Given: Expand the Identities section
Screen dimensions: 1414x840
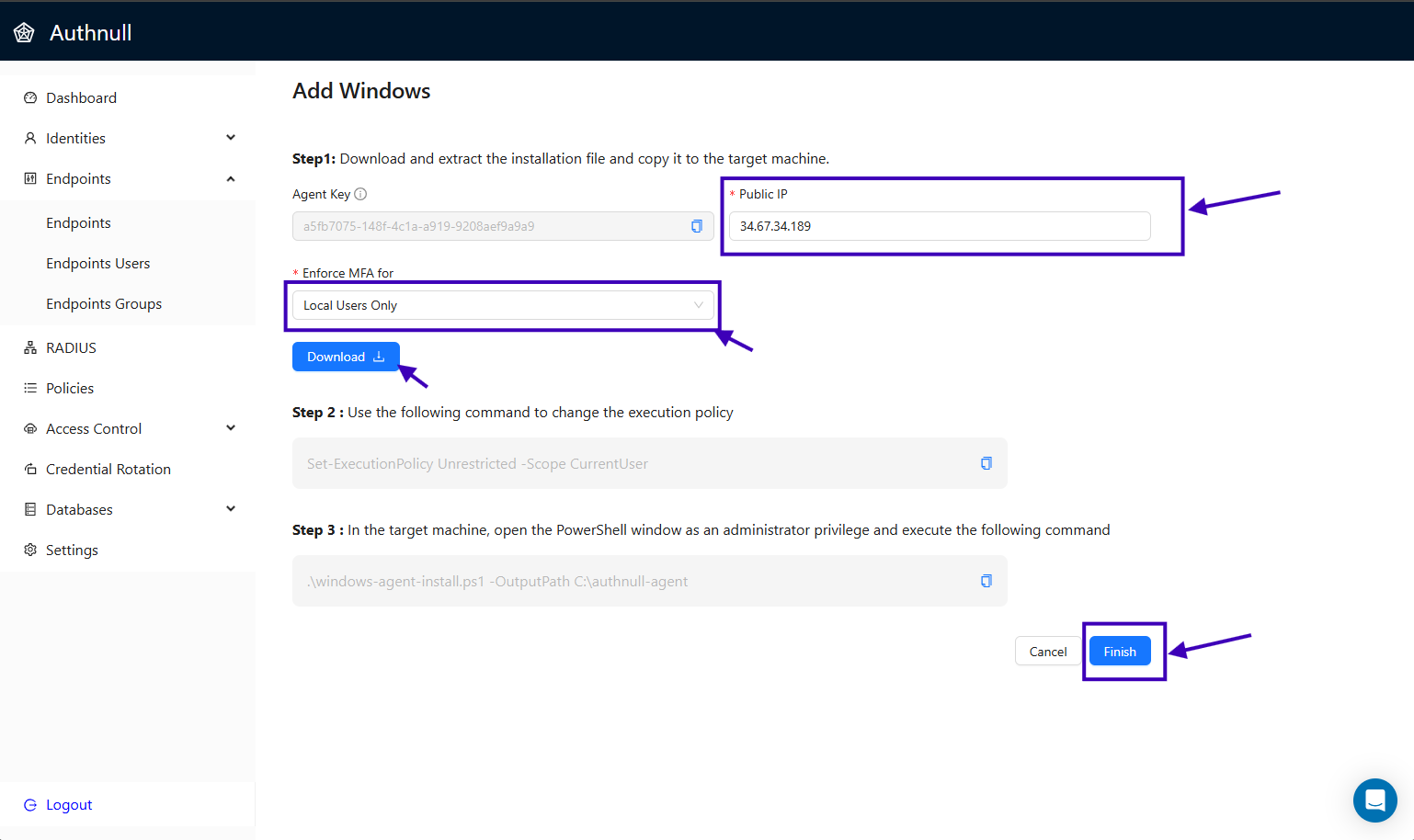Looking at the screenshot, I should (231, 138).
